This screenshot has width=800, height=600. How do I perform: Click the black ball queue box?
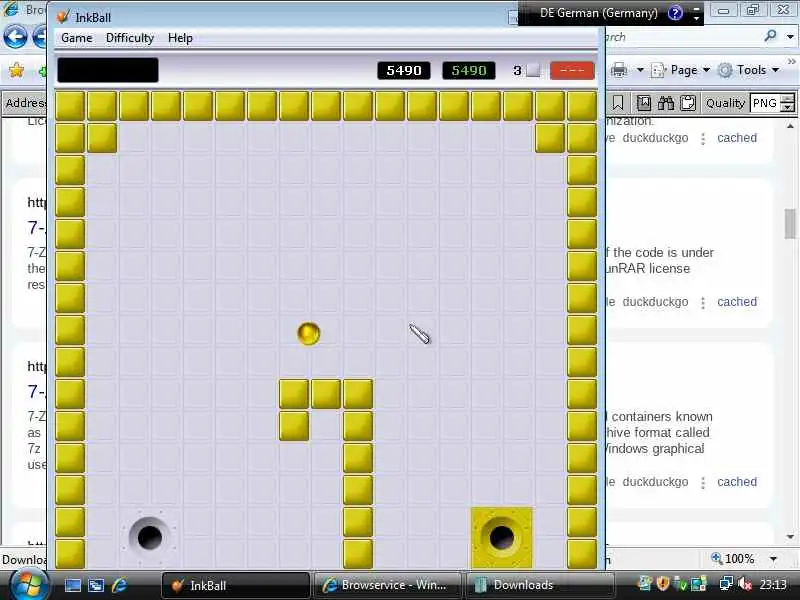click(x=108, y=70)
